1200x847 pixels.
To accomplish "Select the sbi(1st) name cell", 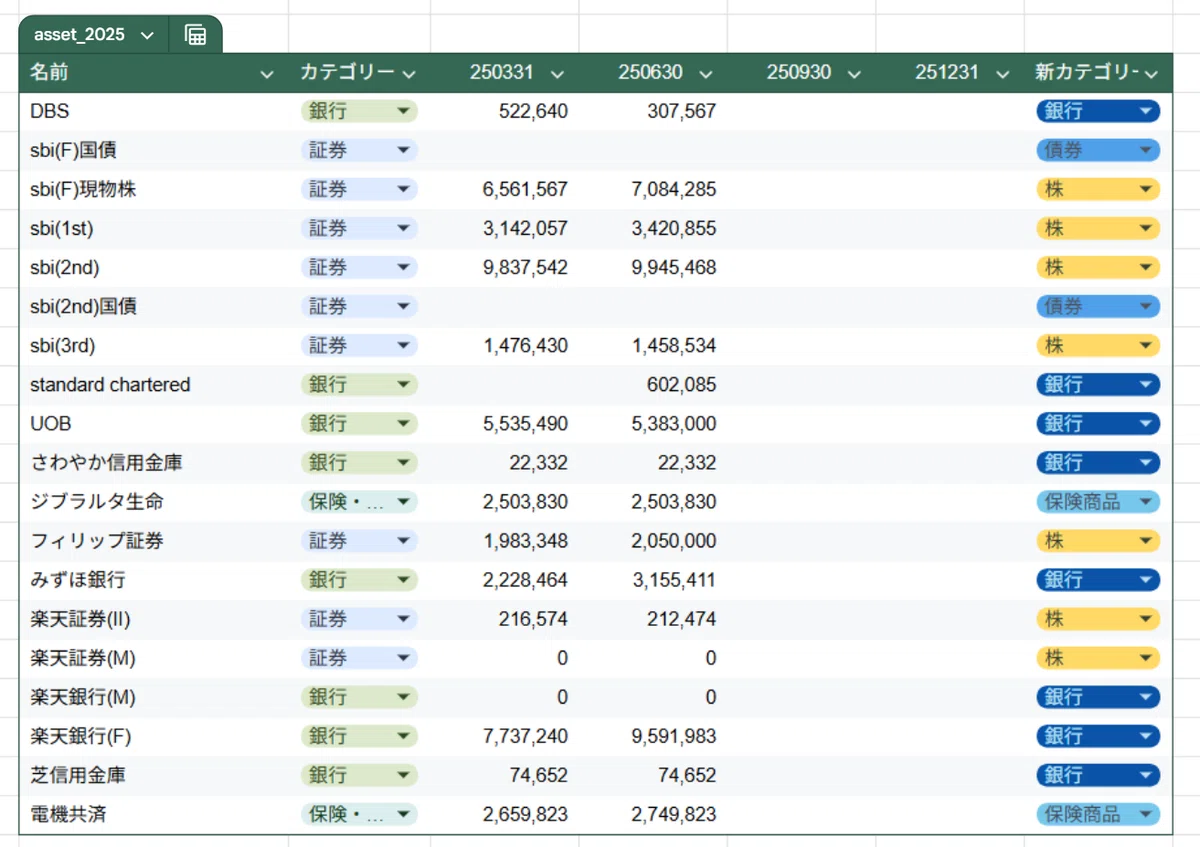I will coord(154,228).
